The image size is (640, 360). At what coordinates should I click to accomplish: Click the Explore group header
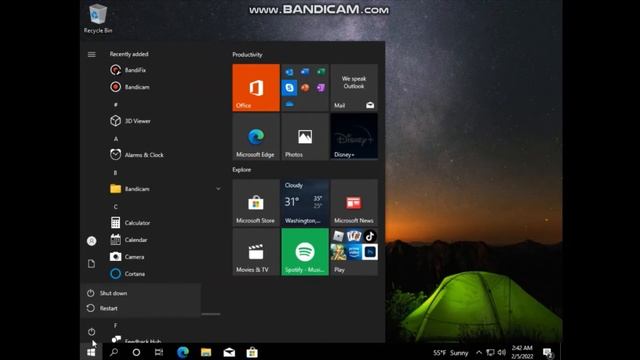242,170
